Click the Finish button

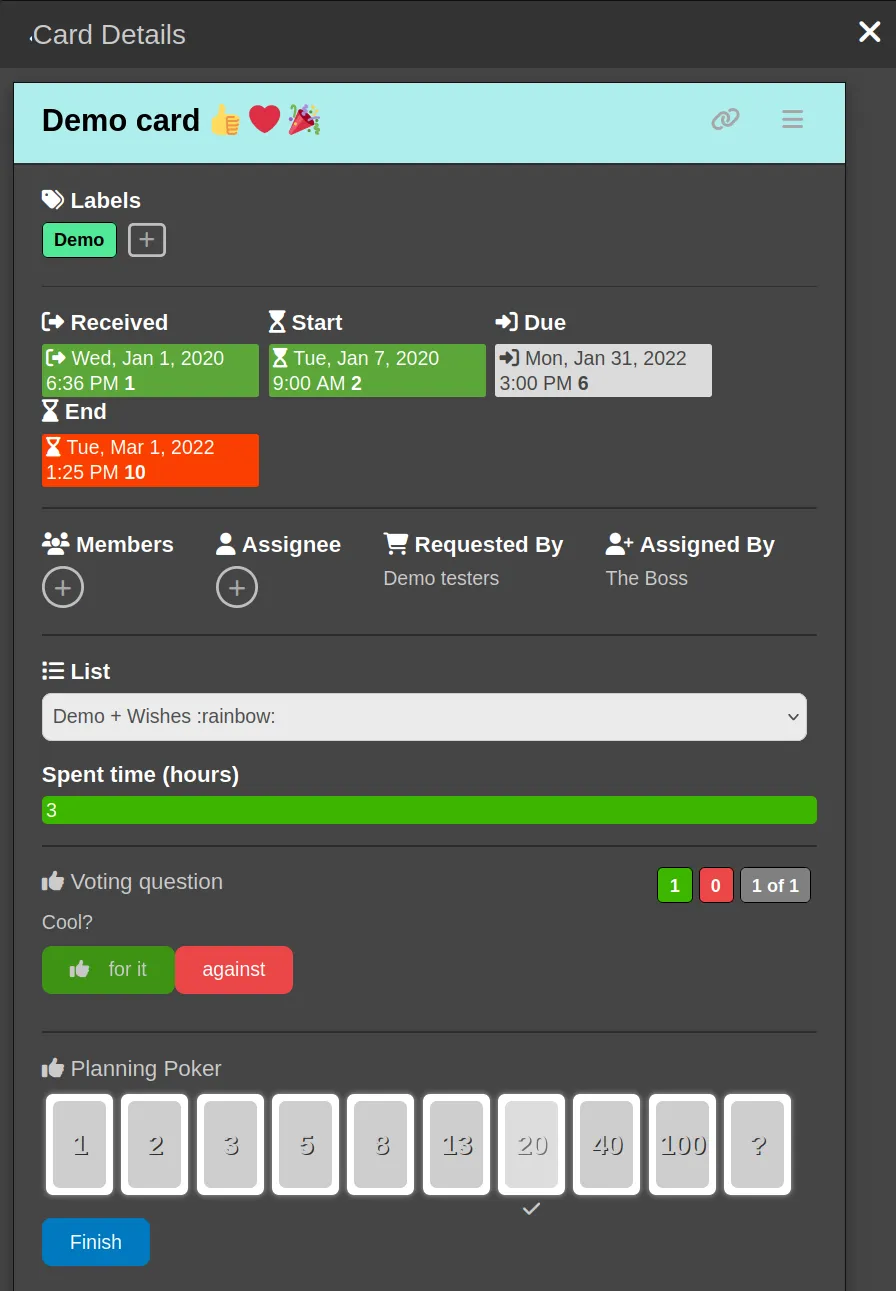click(x=96, y=1242)
